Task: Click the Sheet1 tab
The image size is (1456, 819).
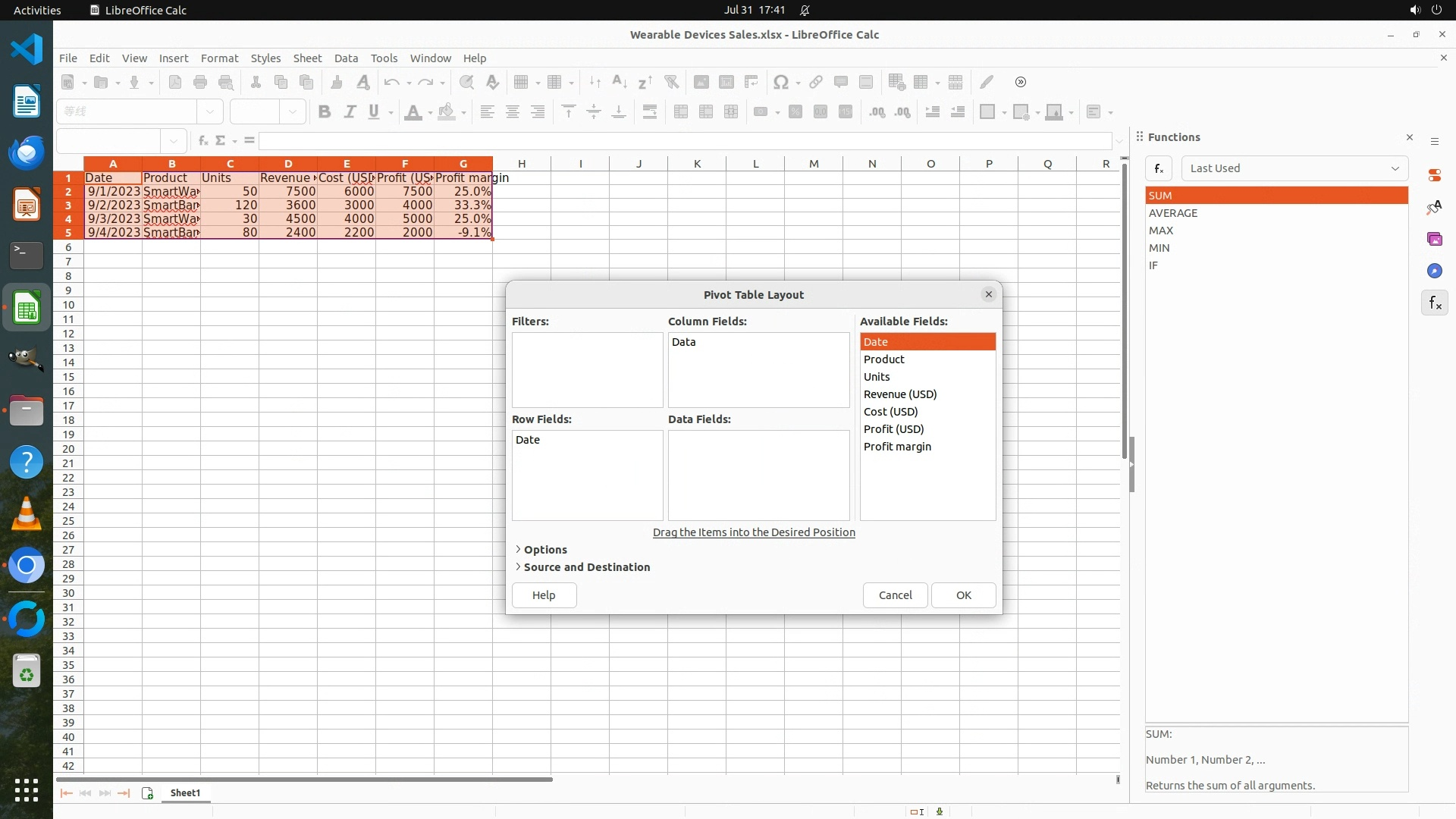Action: pyautogui.click(x=185, y=793)
